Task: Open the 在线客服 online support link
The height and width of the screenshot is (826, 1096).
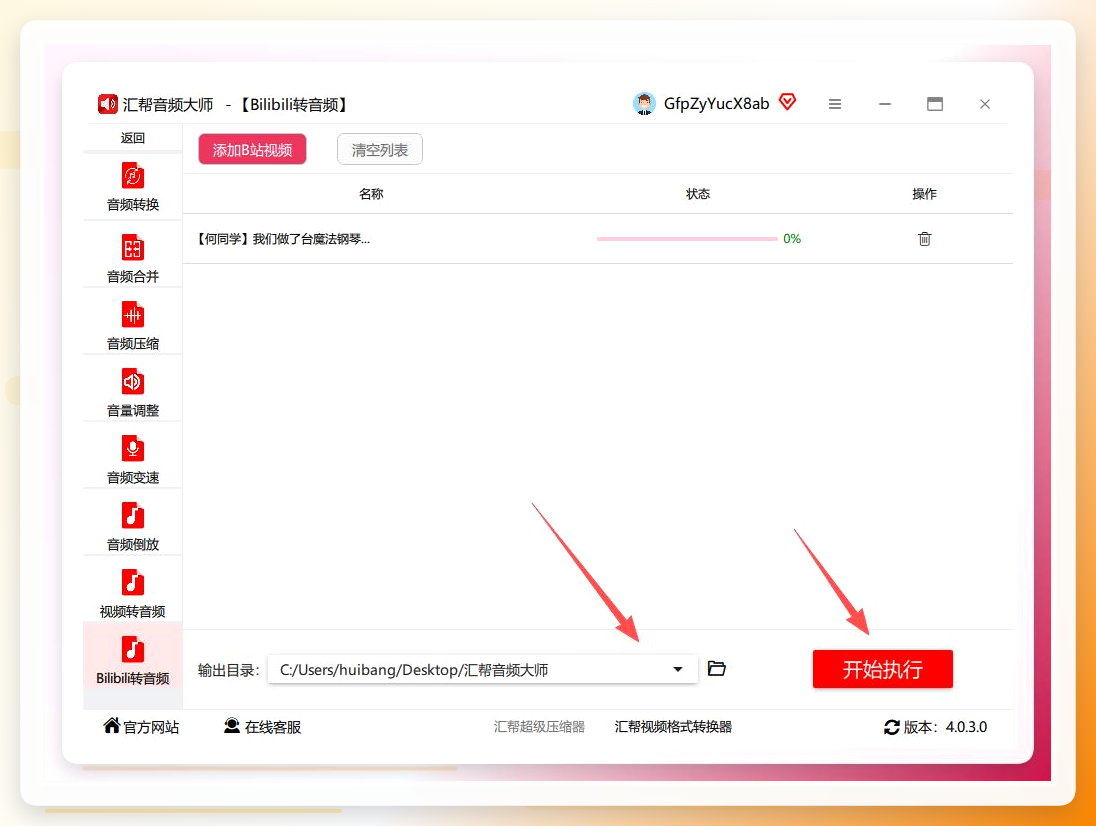Action: 262,727
